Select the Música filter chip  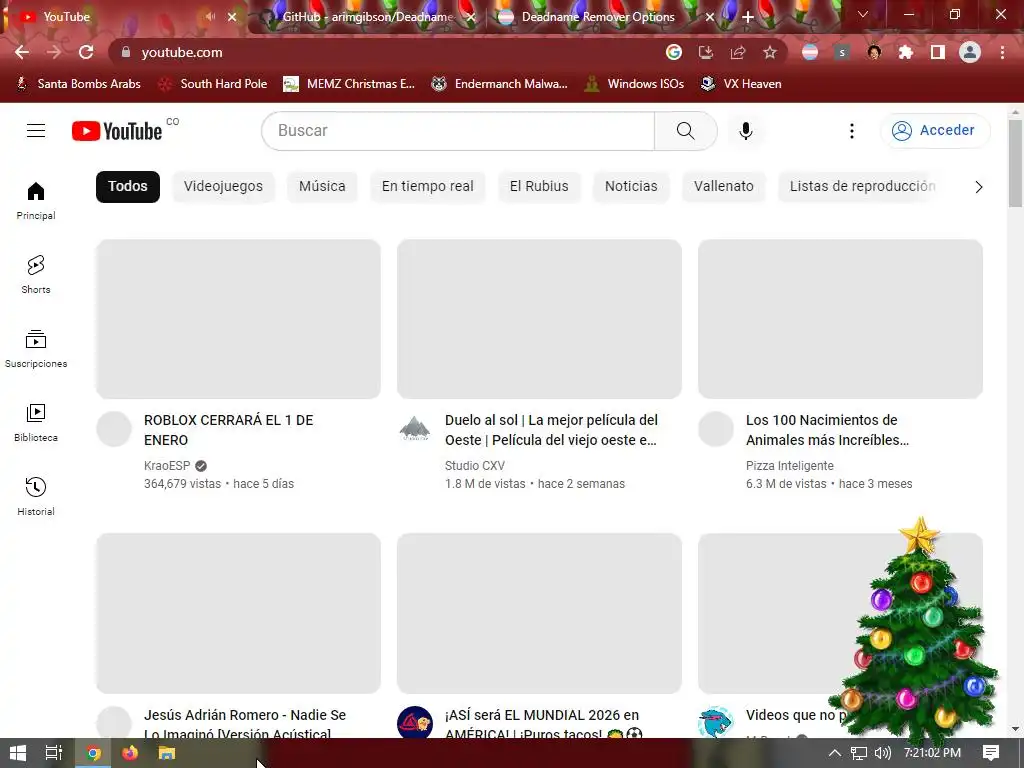tap(322, 187)
